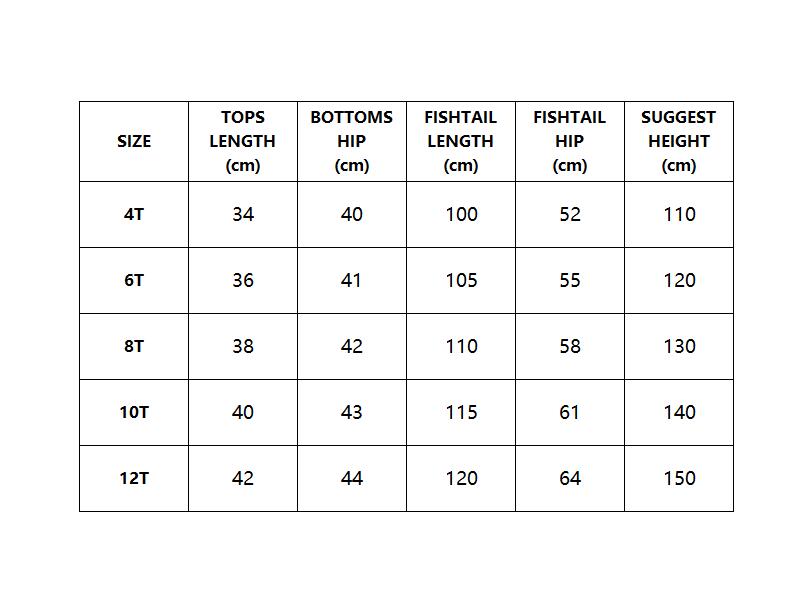Select the FISHTAIL LENGTH (cm) header
The image size is (799, 609).
pyautogui.click(x=461, y=141)
